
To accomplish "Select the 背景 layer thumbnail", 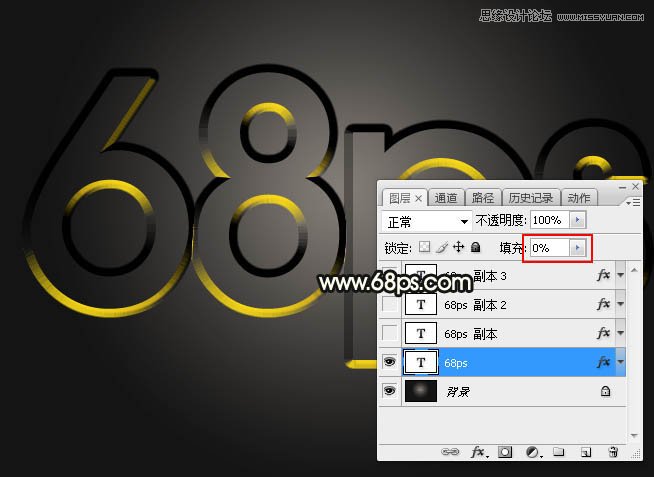I will (x=421, y=391).
